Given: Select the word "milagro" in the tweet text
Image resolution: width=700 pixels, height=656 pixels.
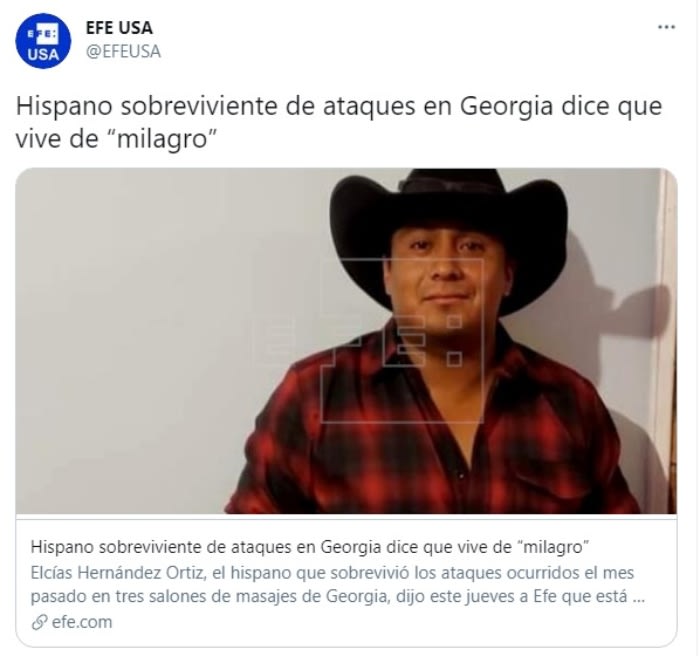Looking at the screenshot, I should coord(161,139).
